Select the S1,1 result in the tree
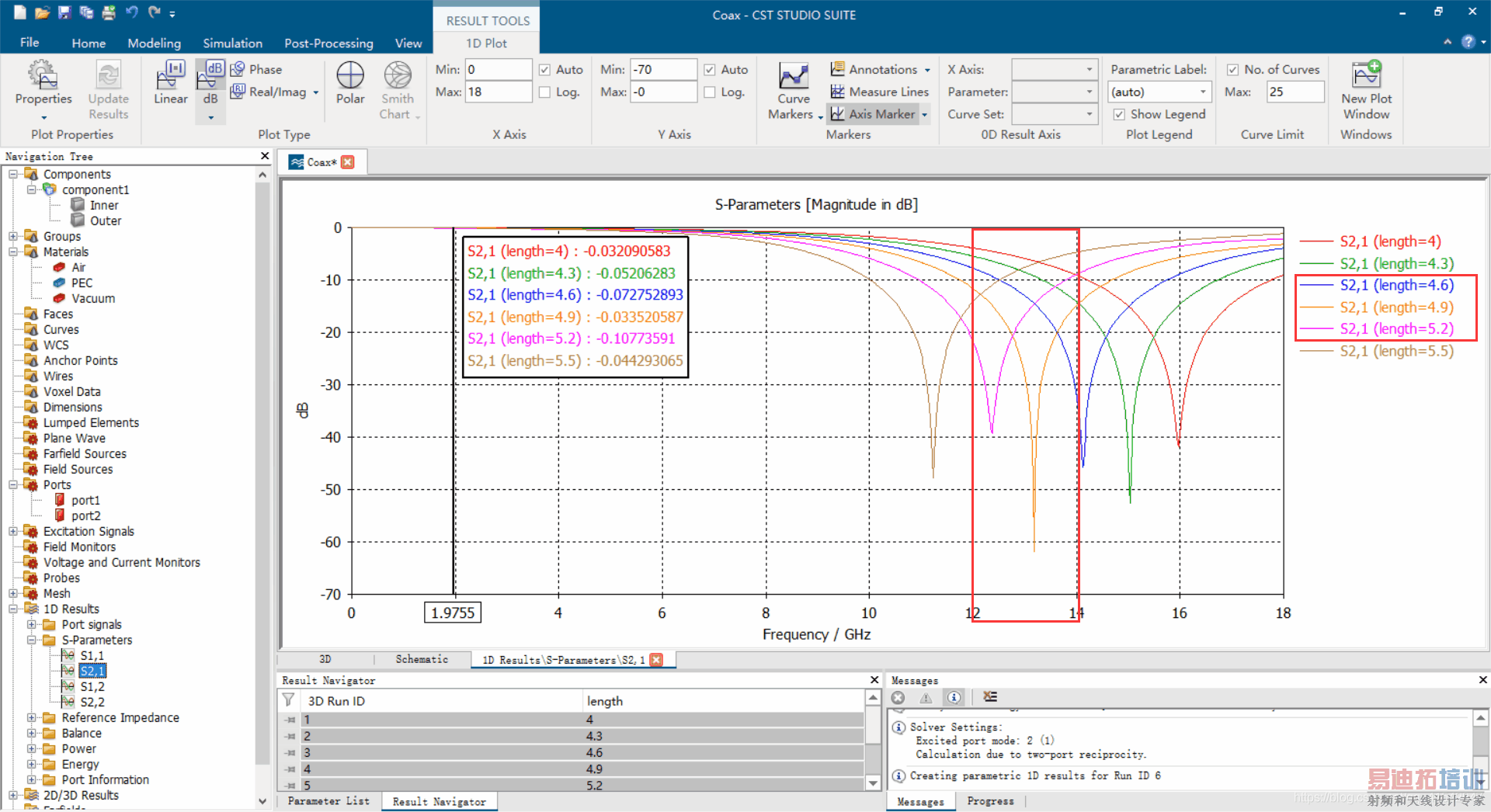The height and width of the screenshot is (812, 1491). [x=92, y=656]
